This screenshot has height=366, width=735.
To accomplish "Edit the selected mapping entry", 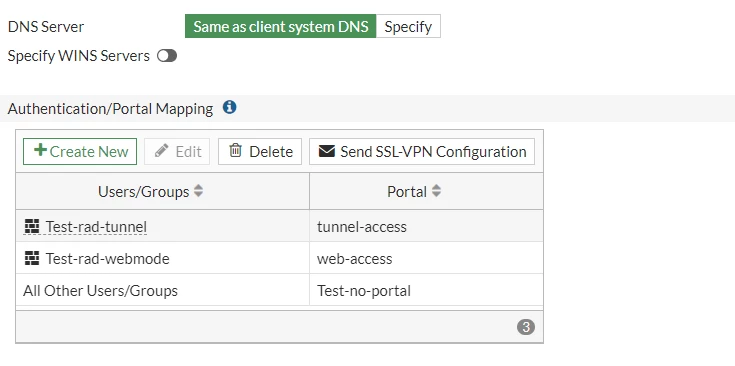I will [177, 151].
